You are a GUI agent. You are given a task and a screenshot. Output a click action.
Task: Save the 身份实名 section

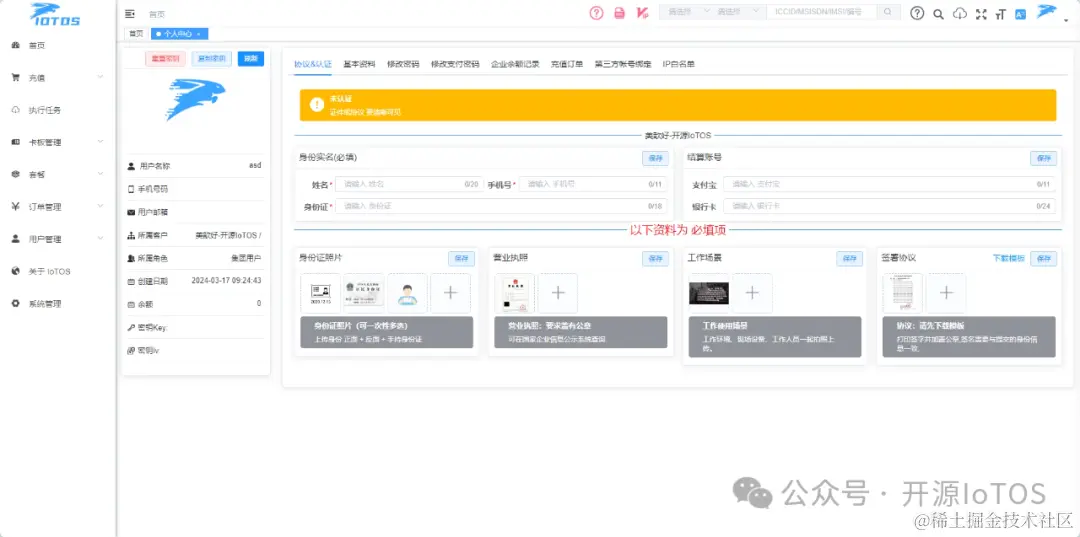(656, 158)
